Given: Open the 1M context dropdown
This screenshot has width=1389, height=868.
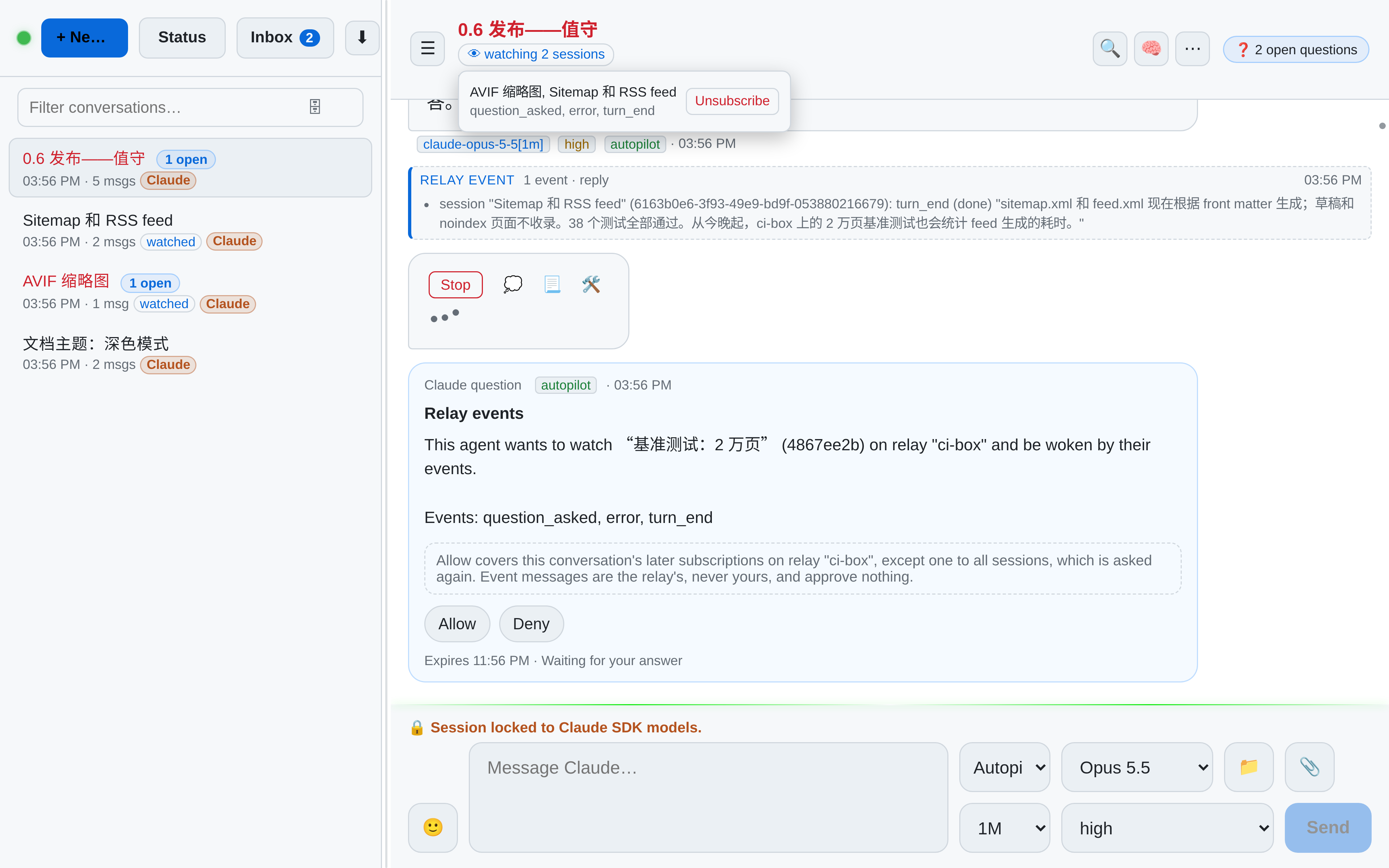Looking at the screenshot, I should point(1004,827).
